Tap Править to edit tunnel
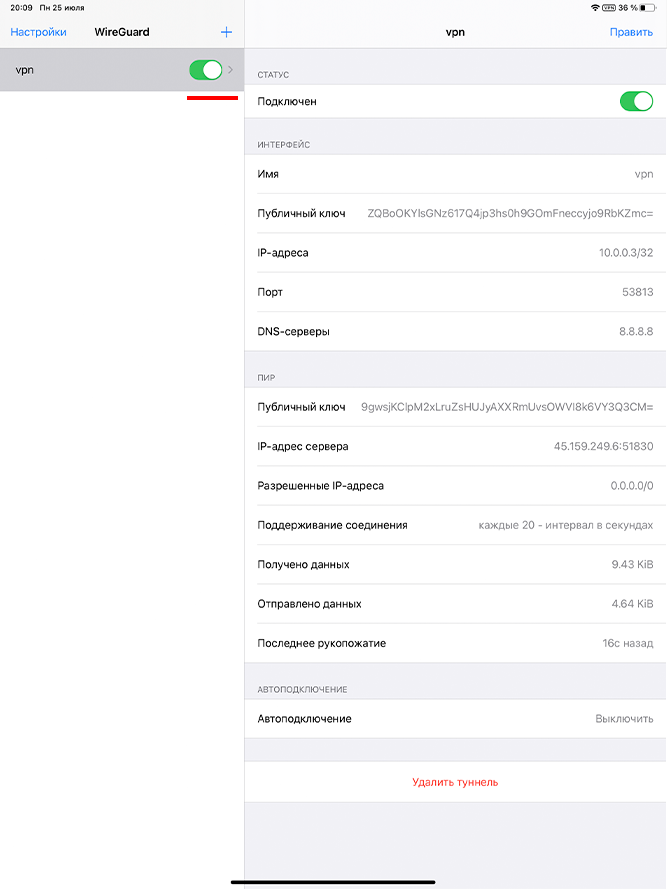The height and width of the screenshot is (889, 667). [631, 32]
